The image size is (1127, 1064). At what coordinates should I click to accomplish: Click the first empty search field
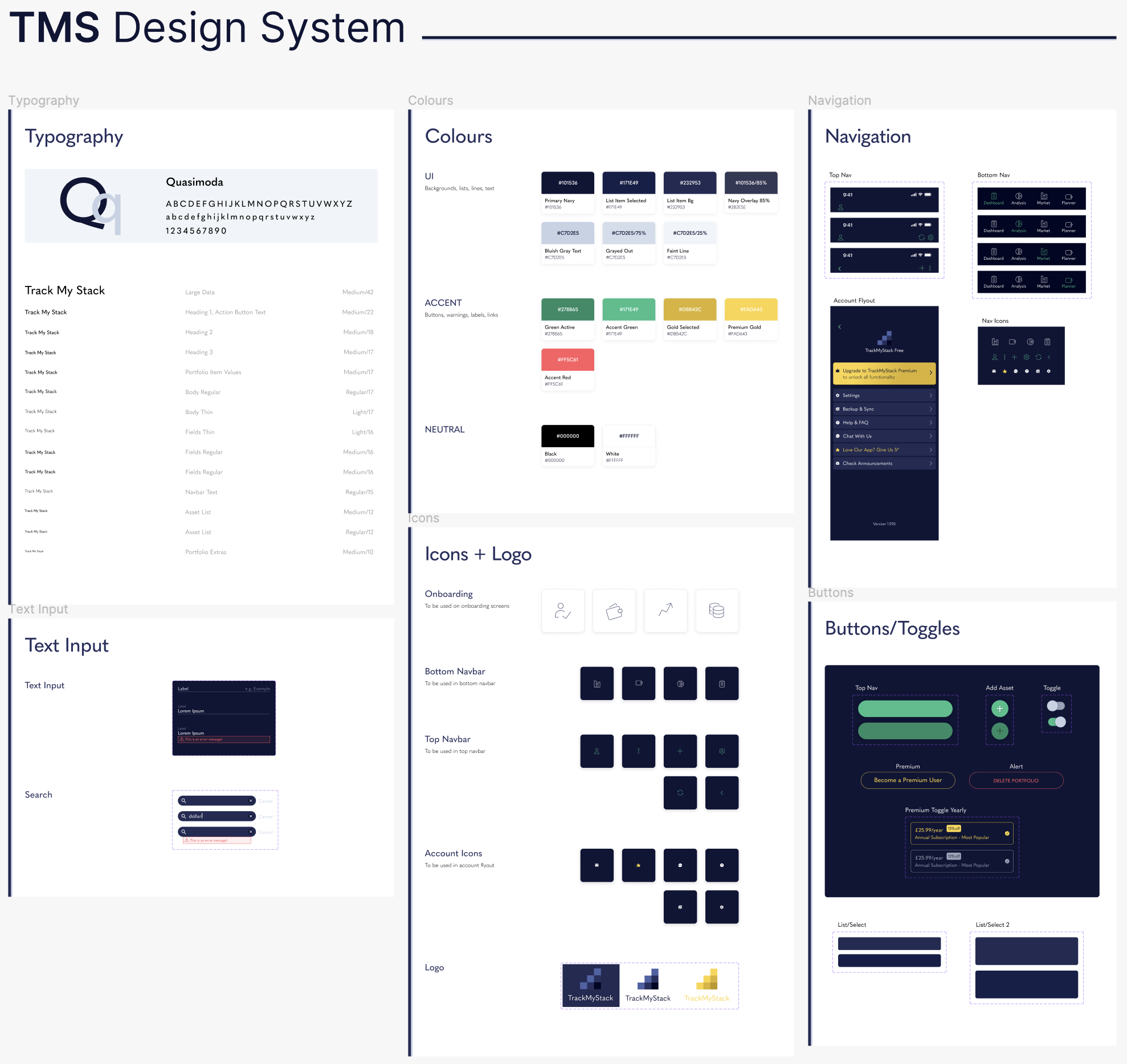[x=217, y=801]
